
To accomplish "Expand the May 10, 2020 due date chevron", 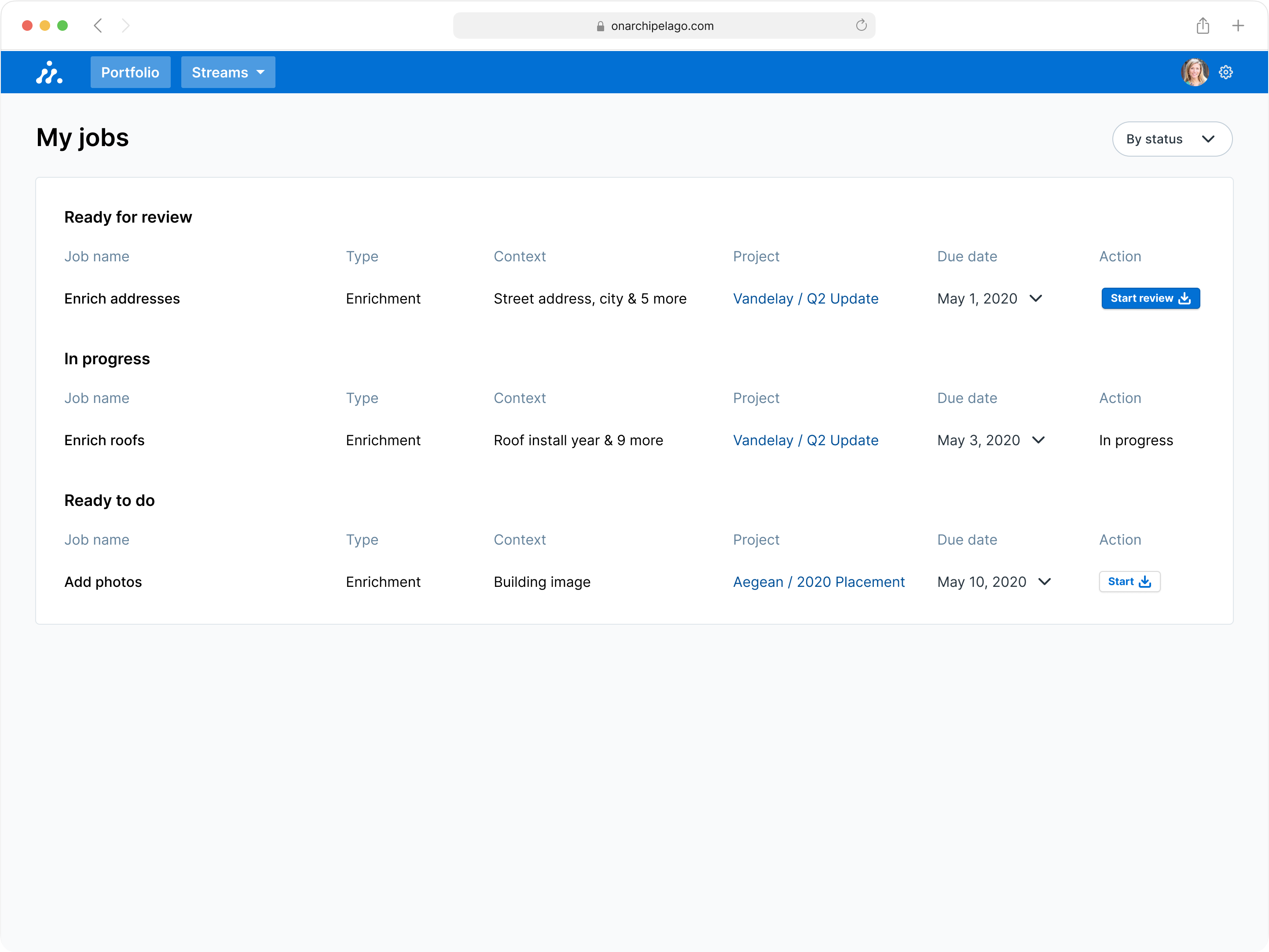I will (1044, 582).
